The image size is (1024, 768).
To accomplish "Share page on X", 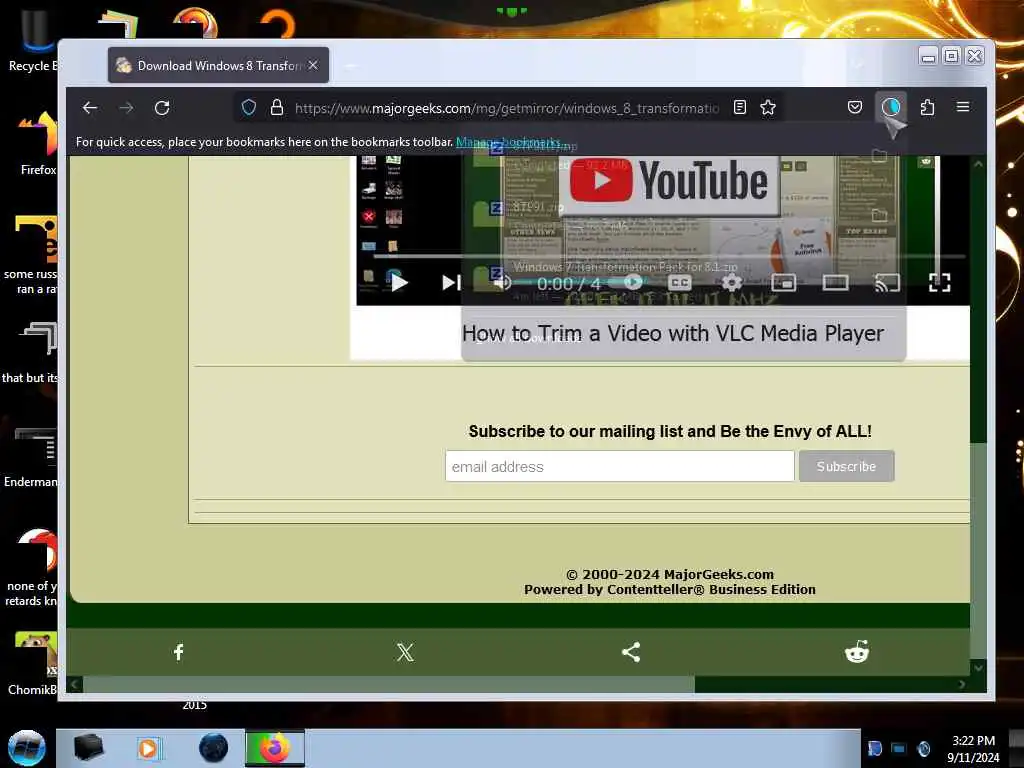I will 405,652.
